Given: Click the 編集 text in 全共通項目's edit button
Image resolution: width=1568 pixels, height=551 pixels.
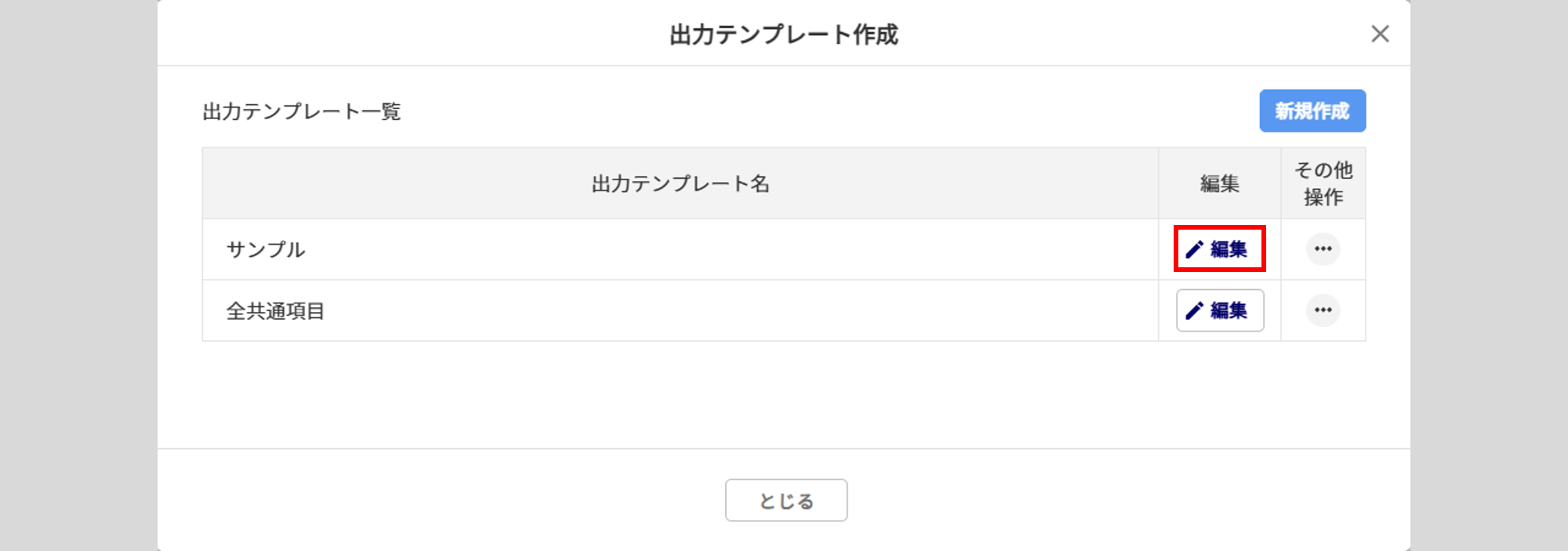Looking at the screenshot, I should [1229, 310].
